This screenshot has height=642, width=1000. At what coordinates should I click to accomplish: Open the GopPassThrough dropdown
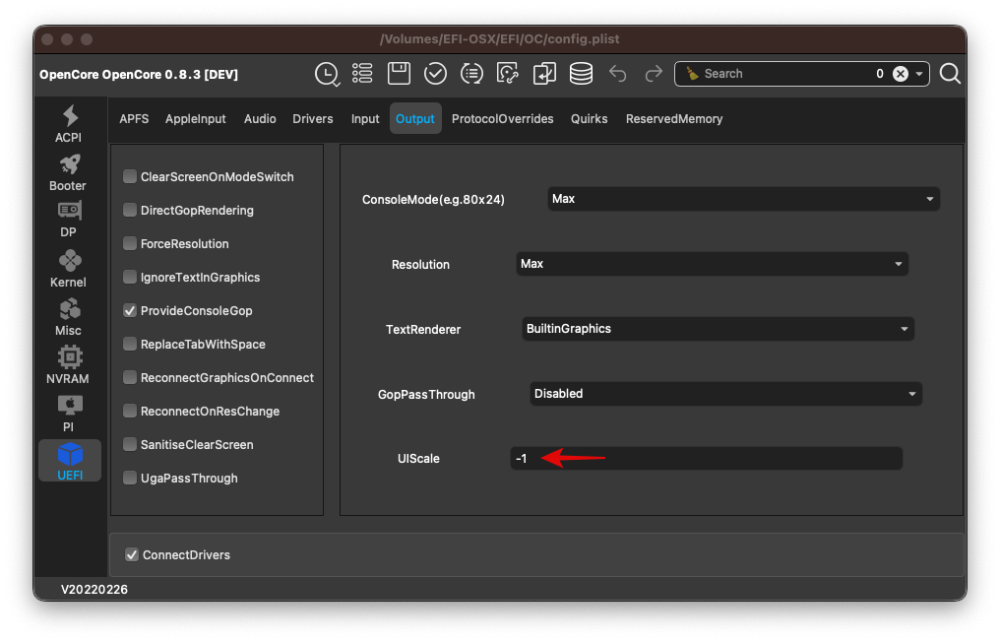[726, 394]
